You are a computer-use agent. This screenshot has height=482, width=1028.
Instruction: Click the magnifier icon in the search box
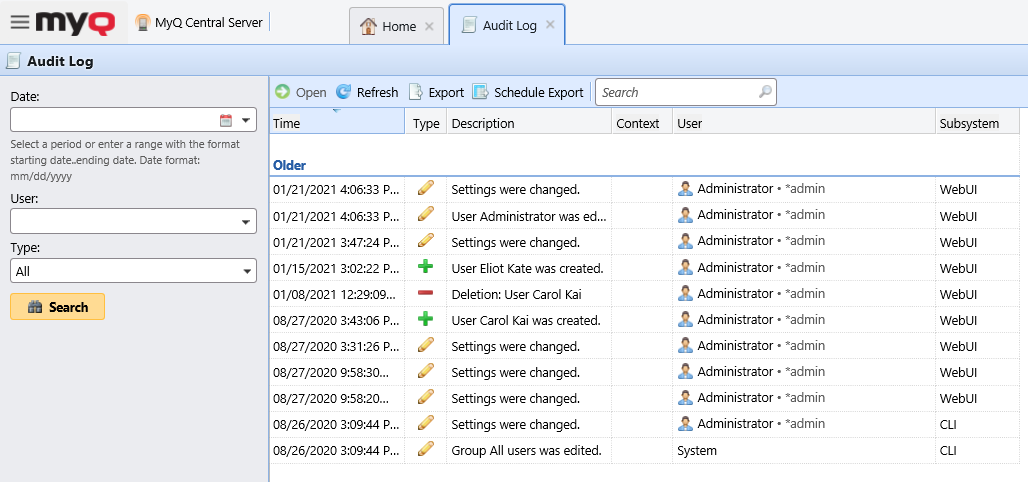[765, 92]
